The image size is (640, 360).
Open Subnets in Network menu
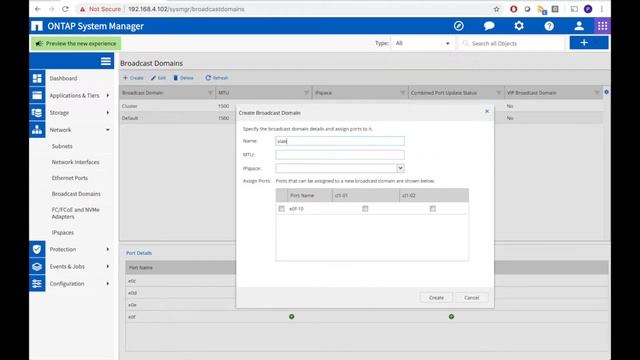[62, 146]
